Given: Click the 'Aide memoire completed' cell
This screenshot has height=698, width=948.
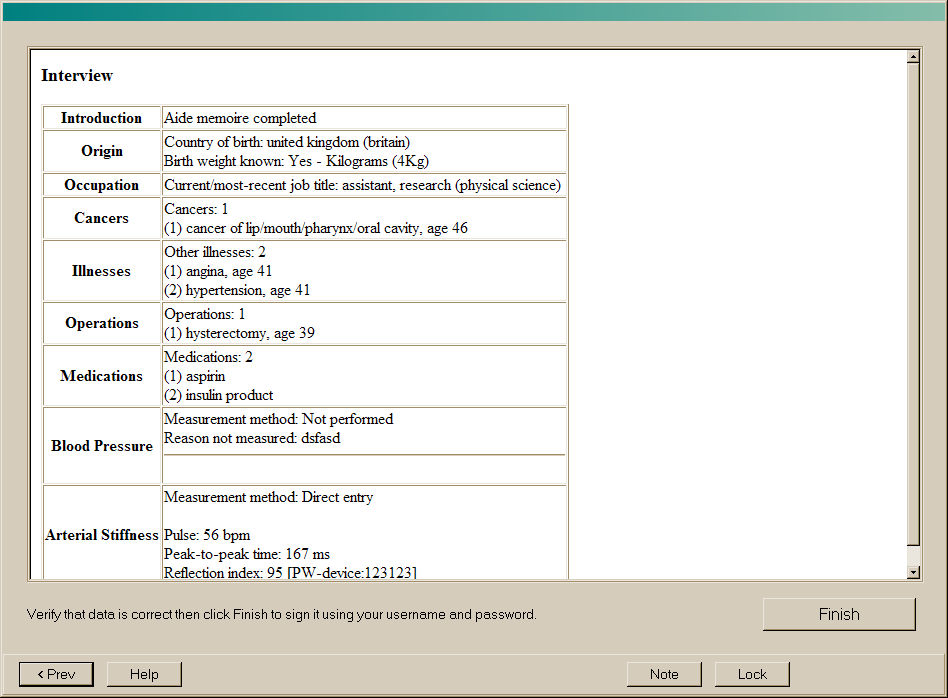Looking at the screenshot, I should 240,118.
